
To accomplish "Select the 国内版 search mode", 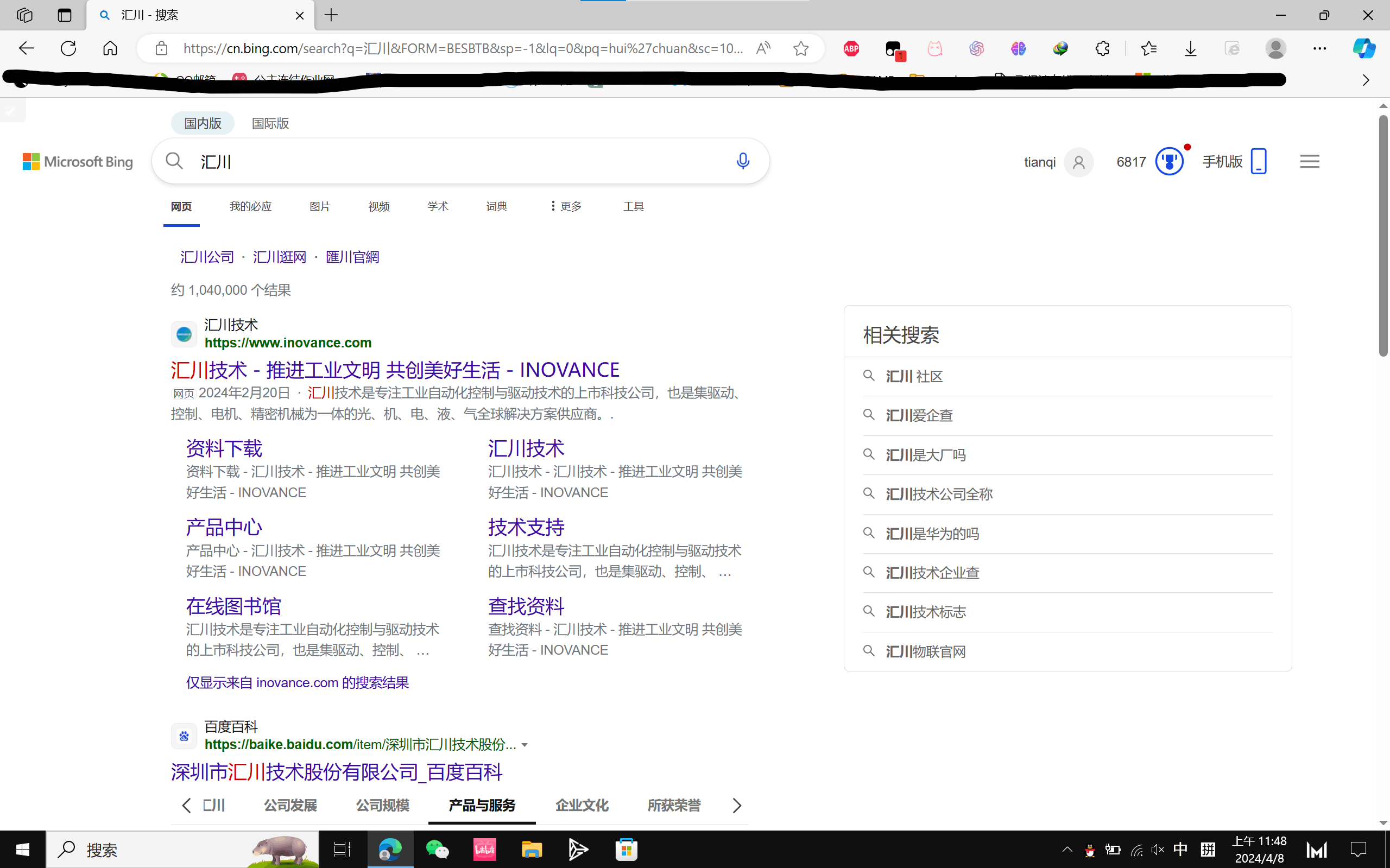I will [x=203, y=123].
